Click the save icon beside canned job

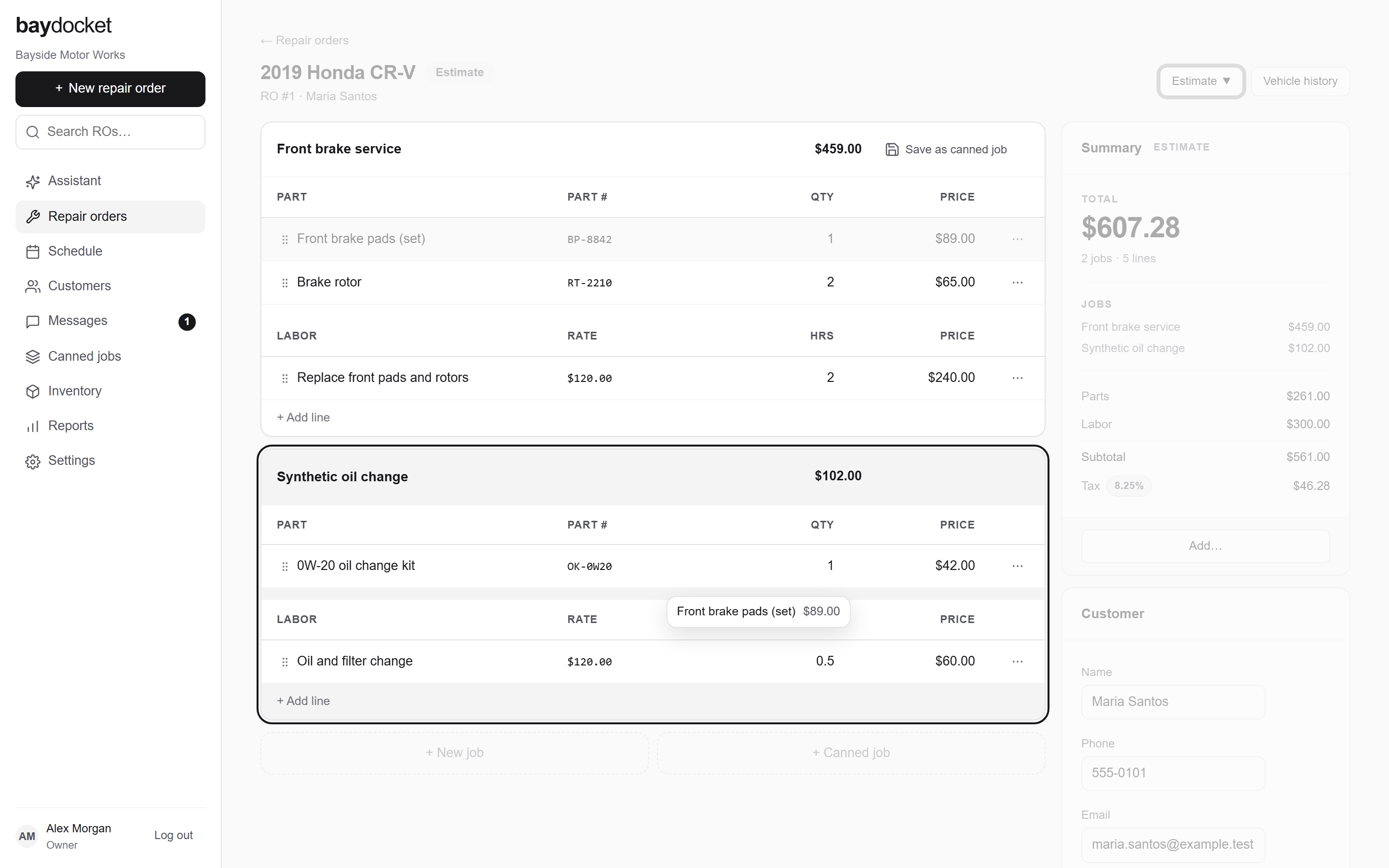(891, 149)
